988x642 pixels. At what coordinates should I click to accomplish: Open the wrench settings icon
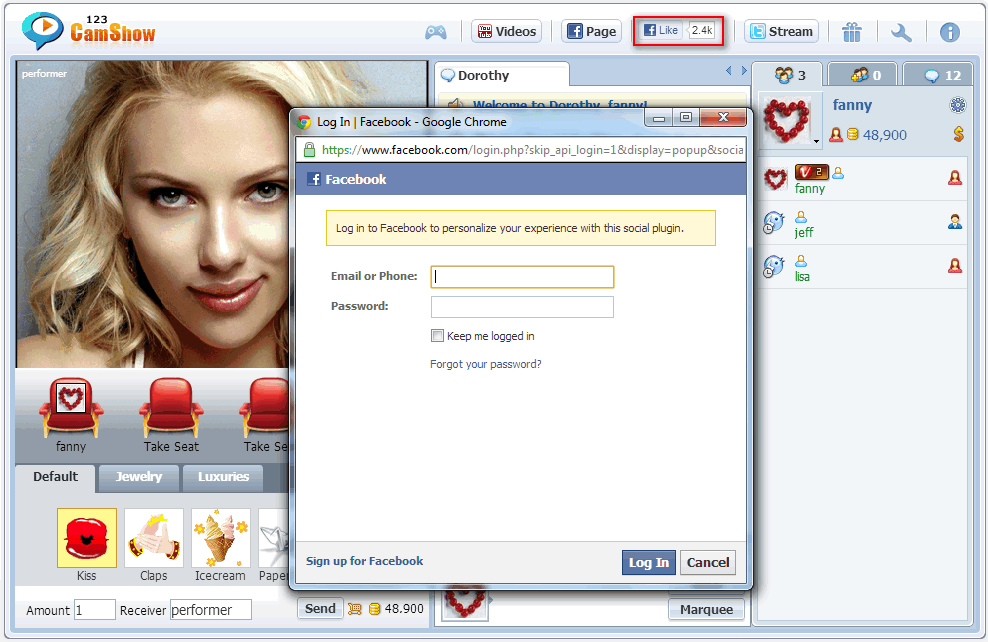click(x=901, y=32)
